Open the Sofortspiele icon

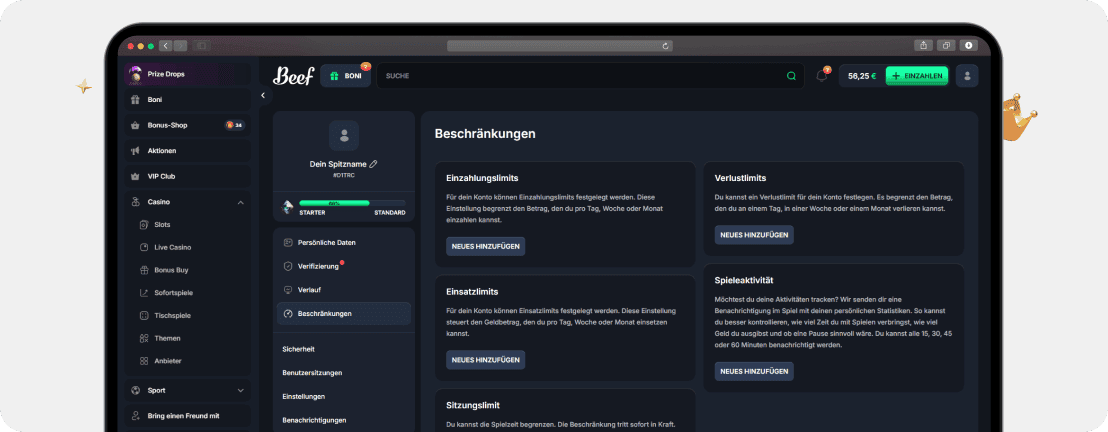(144, 293)
